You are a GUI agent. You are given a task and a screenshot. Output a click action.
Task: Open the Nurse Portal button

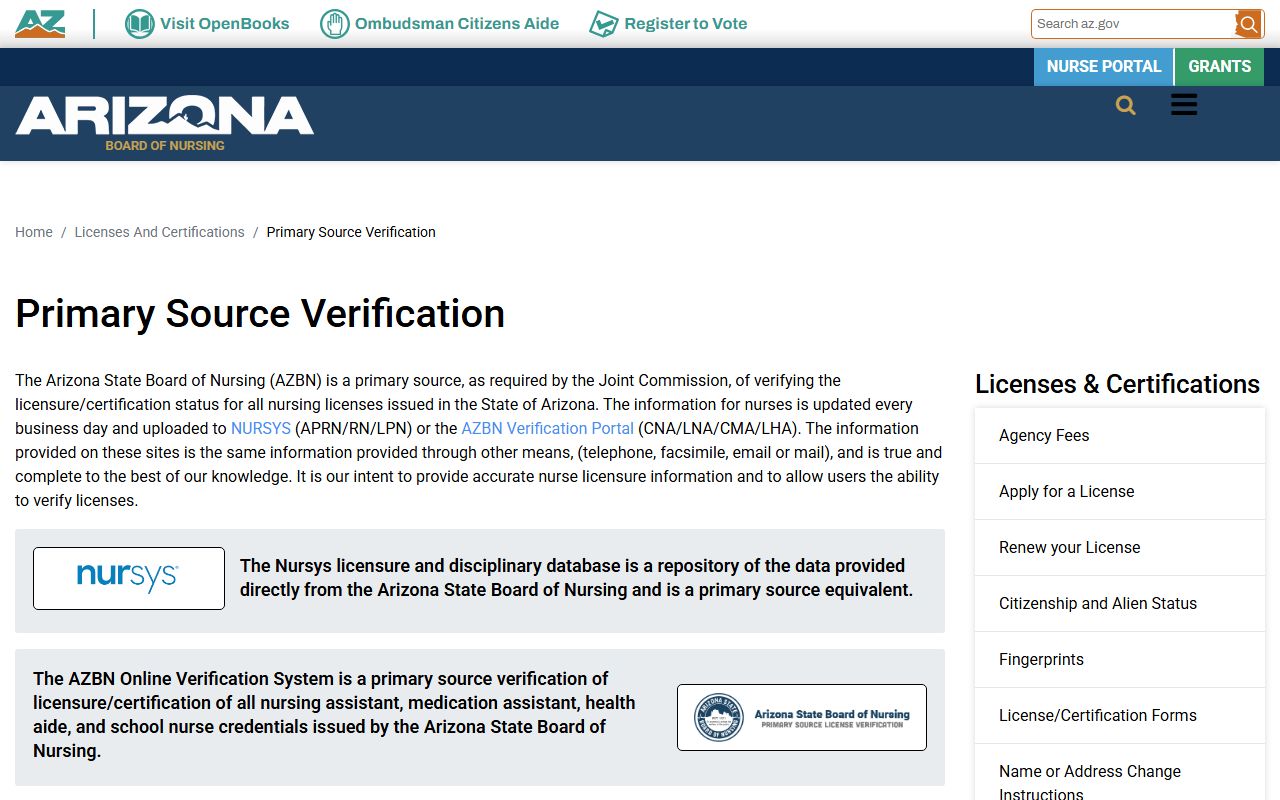(x=1104, y=66)
